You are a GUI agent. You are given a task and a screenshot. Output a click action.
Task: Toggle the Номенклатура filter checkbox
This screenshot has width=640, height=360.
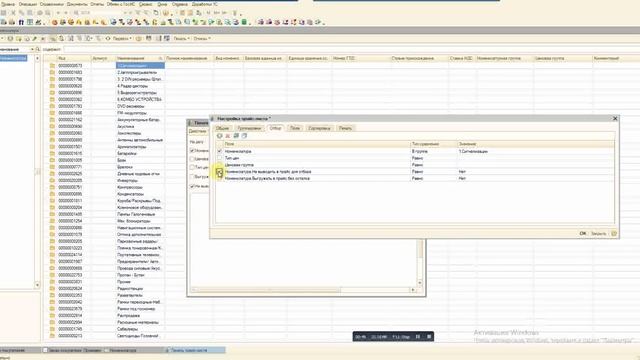click(220, 151)
